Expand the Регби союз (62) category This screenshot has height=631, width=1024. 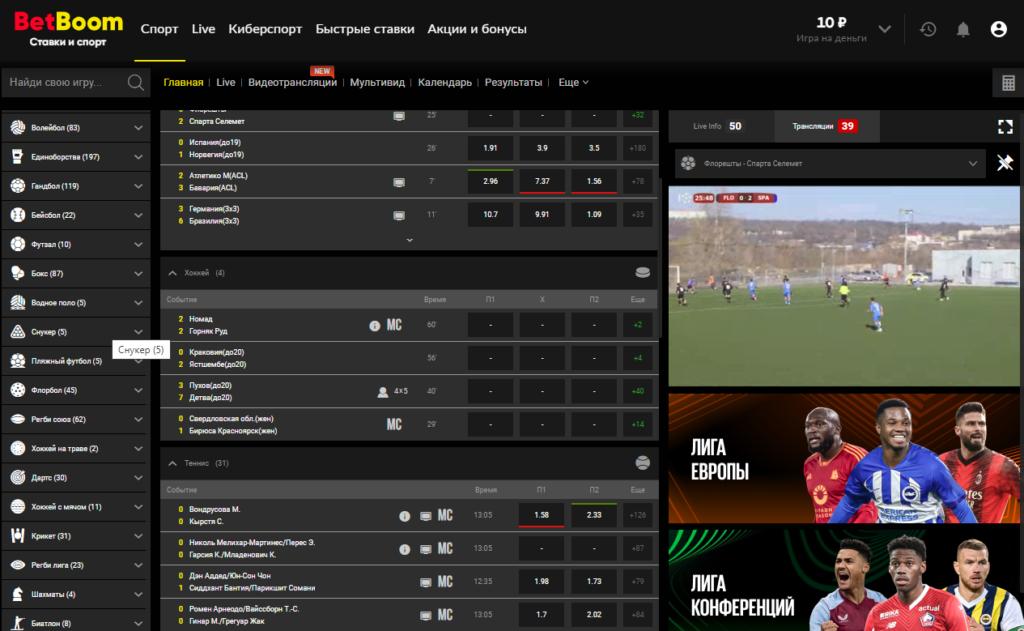pyautogui.click(x=138, y=419)
